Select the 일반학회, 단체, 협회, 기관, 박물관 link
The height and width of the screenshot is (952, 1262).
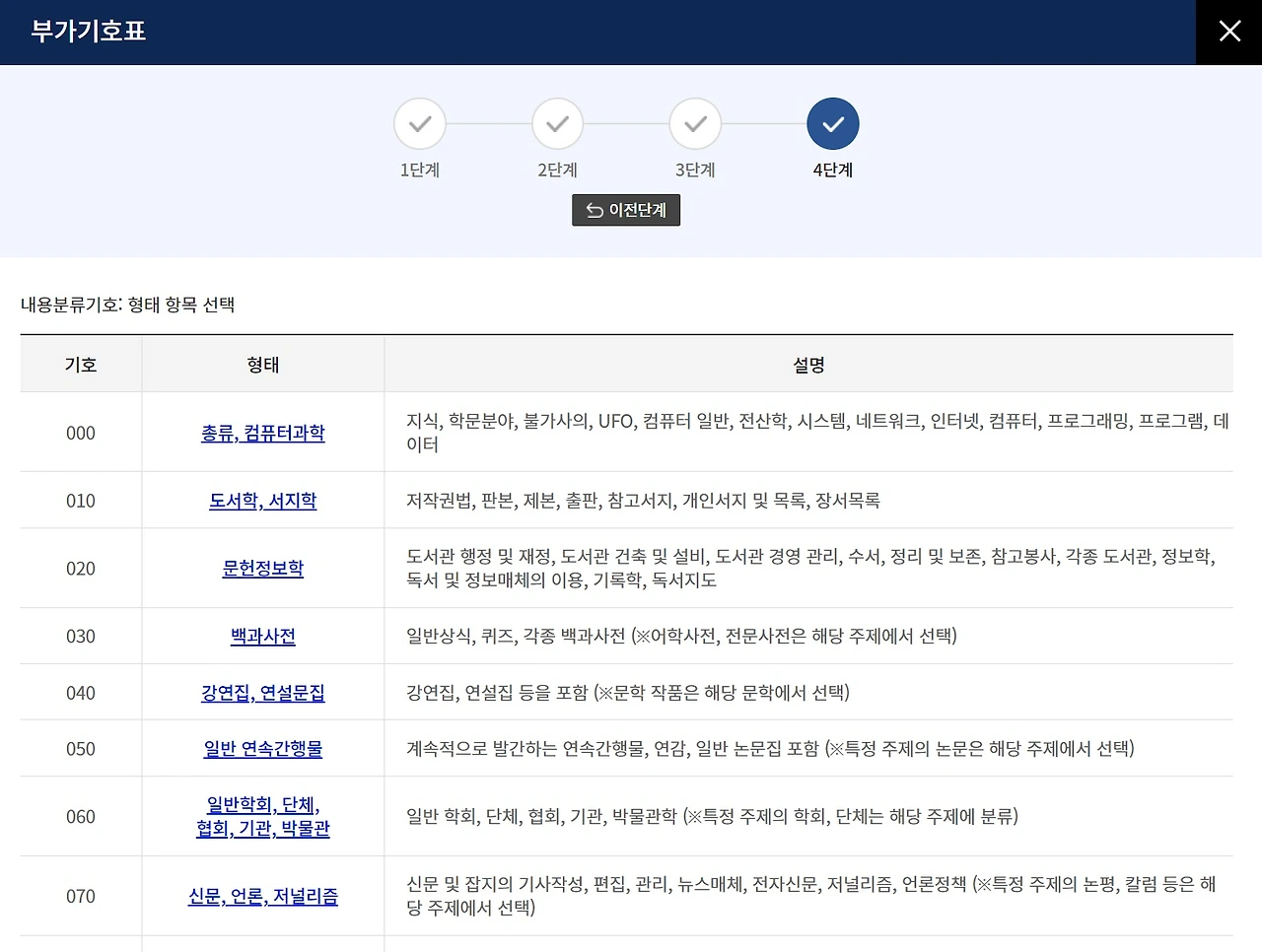tap(262, 816)
